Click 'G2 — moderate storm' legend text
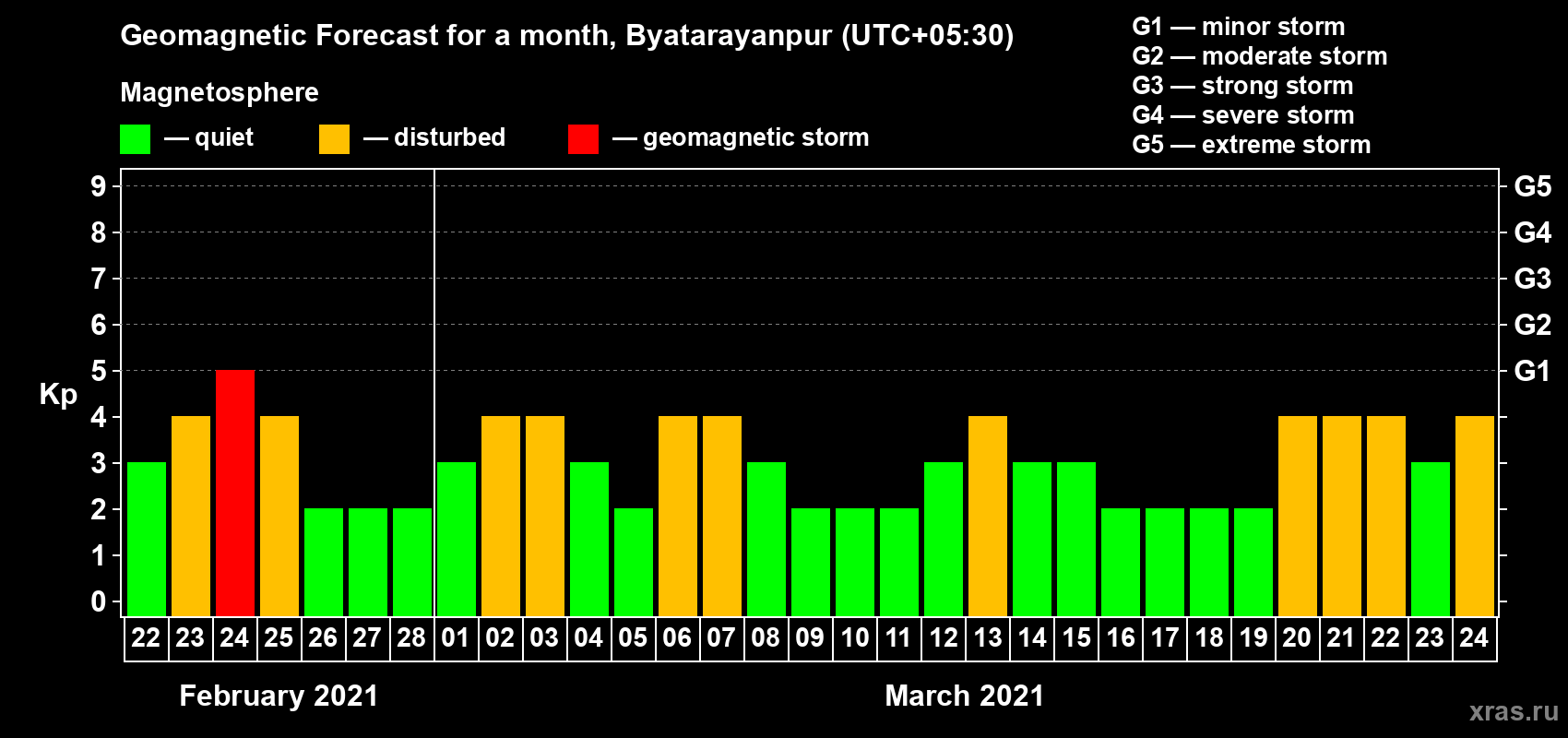1568x738 pixels. pos(1260,56)
